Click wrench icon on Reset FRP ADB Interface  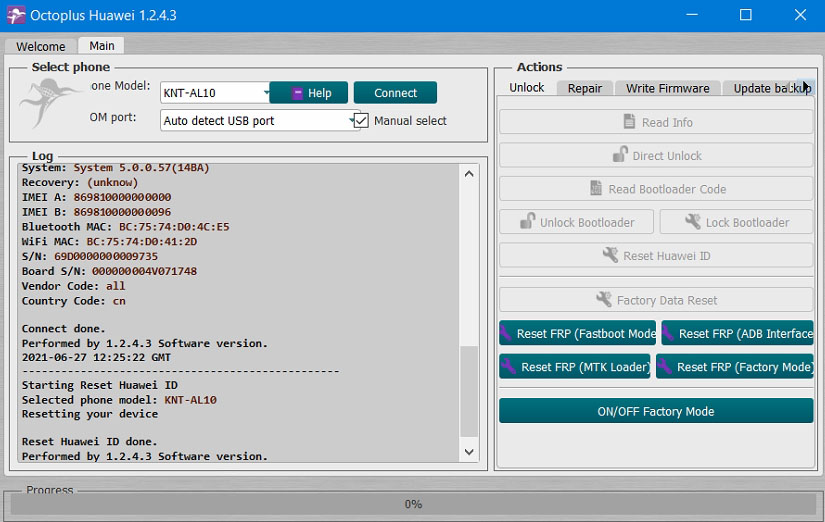pyautogui.click(x=669, y=333)
